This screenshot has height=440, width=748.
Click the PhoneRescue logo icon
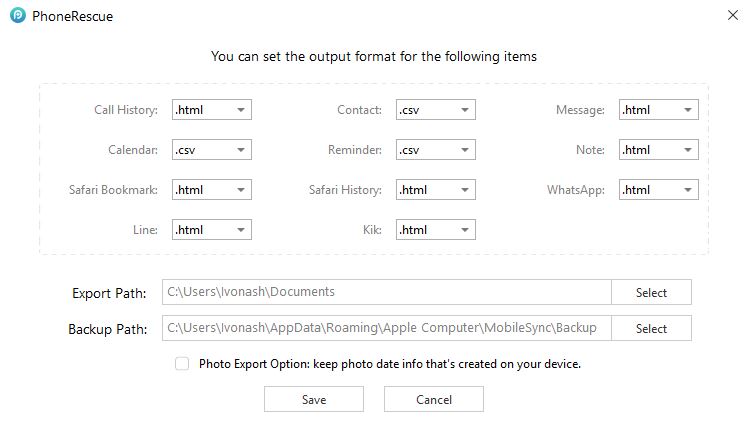[x=17, y=16]
